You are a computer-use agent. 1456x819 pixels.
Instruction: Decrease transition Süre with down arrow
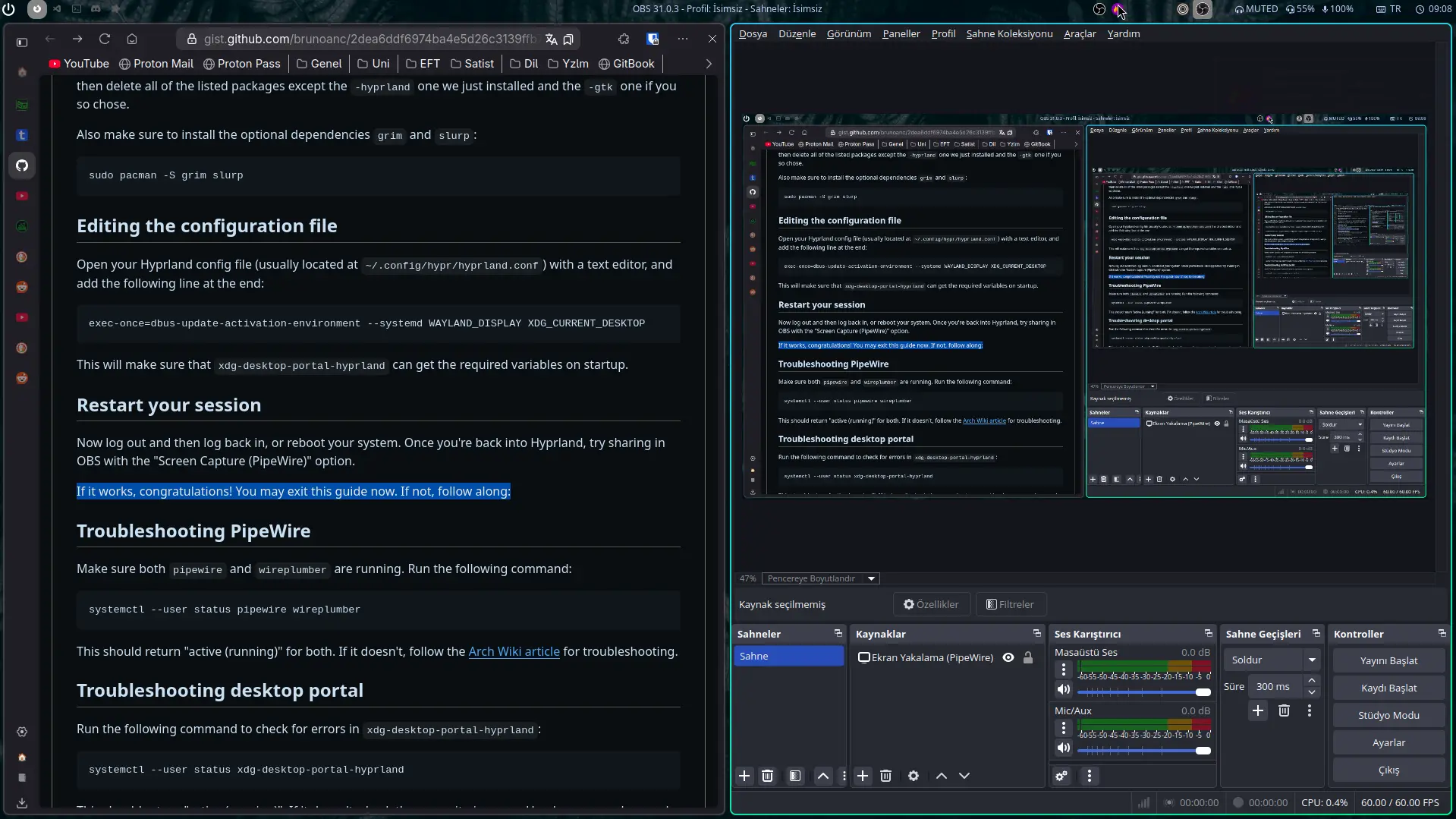pos(1312,692)
